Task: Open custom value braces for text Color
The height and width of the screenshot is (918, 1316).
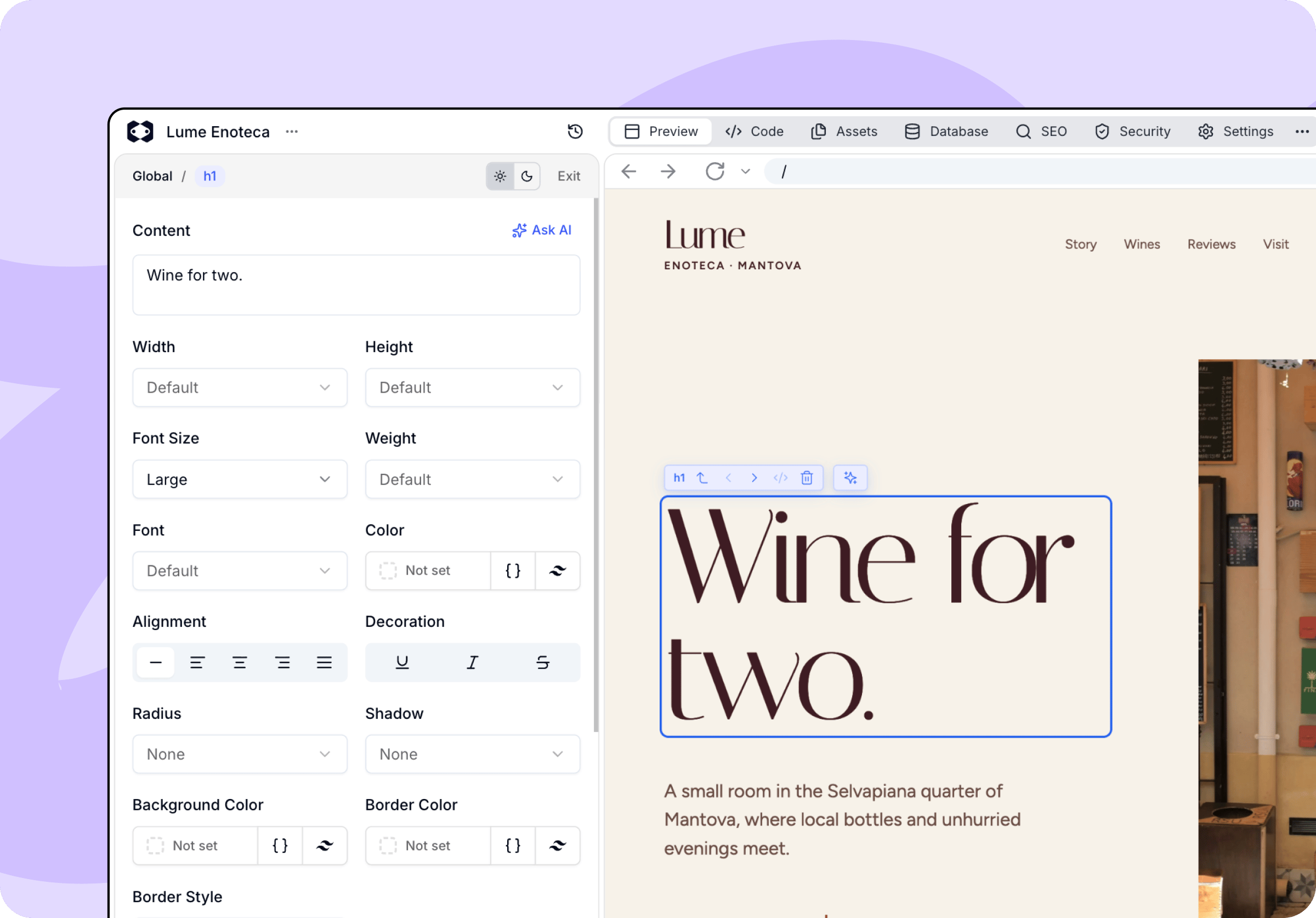Action: tap(513, 570)
